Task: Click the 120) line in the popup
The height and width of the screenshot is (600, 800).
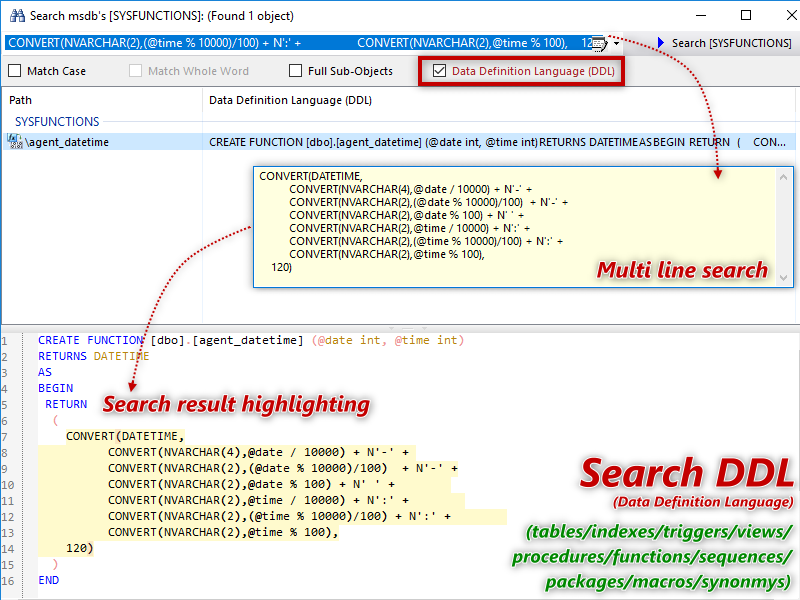Action: tap(281, 267)
